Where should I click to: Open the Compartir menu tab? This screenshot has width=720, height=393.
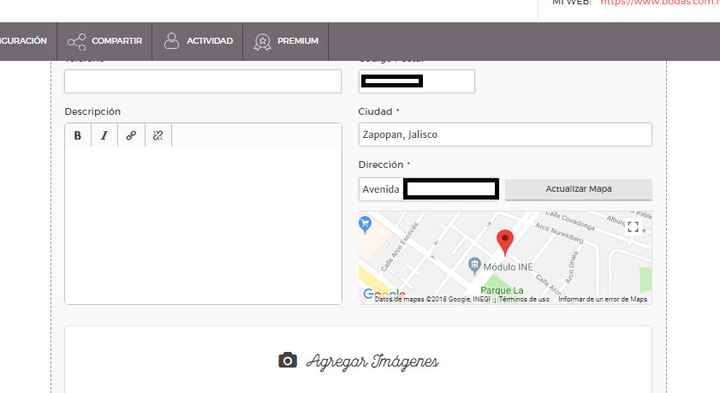point(104,41)
